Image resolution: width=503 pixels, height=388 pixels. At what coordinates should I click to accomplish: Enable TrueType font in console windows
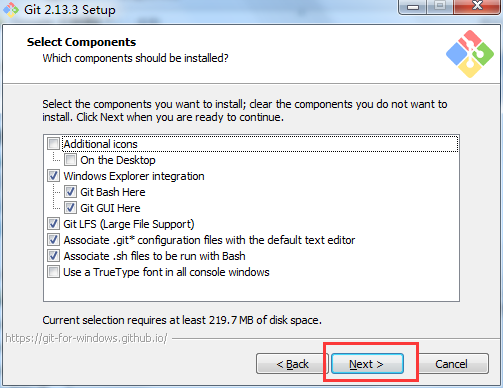(53, 272)
